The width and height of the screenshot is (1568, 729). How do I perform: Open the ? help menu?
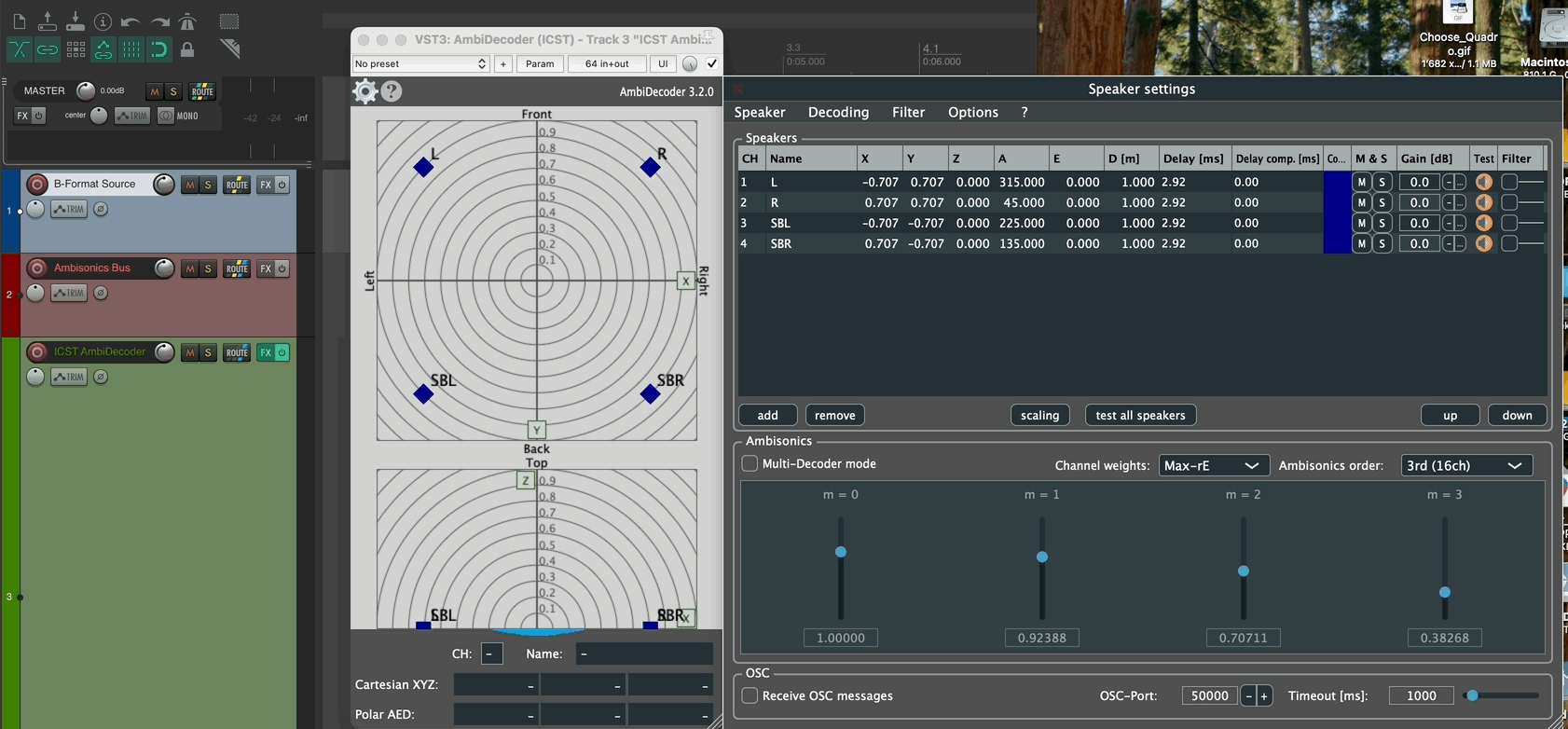tap(1025, 112)
